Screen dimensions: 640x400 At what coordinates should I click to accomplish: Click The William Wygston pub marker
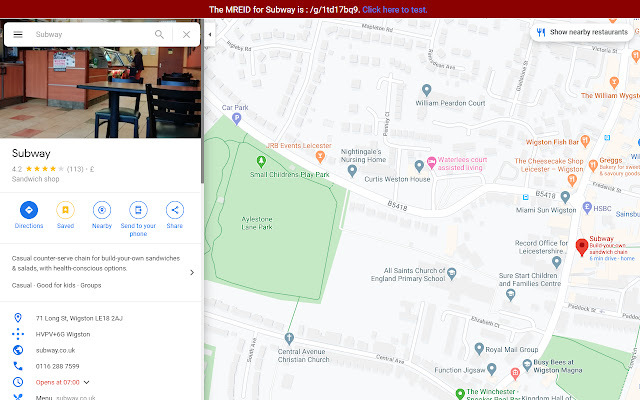pos(614,83)
